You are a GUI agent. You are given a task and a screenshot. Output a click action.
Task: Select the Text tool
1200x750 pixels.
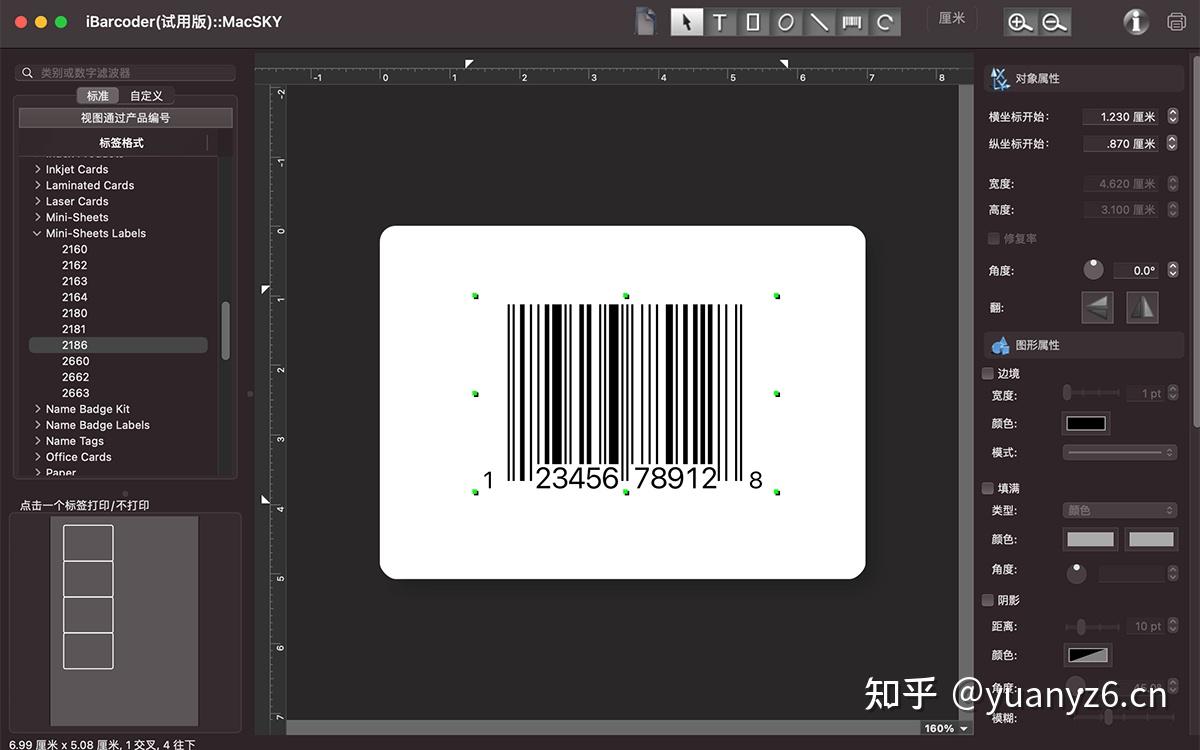719,21
